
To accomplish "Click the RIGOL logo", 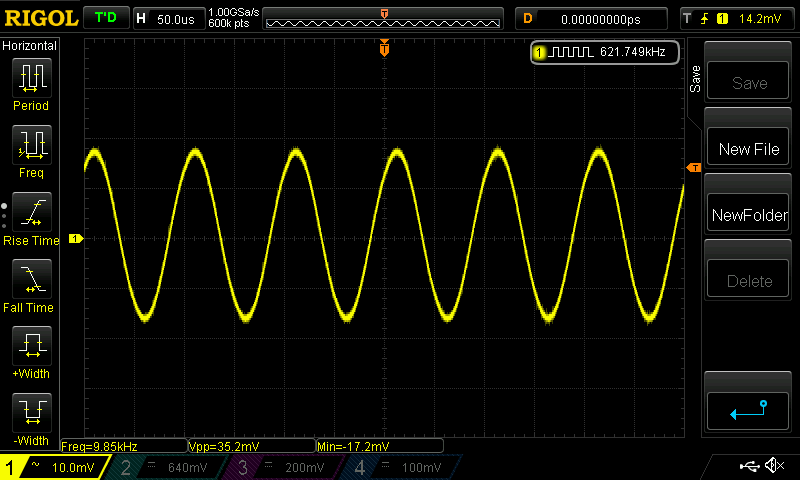I will (x=41, y=19).
